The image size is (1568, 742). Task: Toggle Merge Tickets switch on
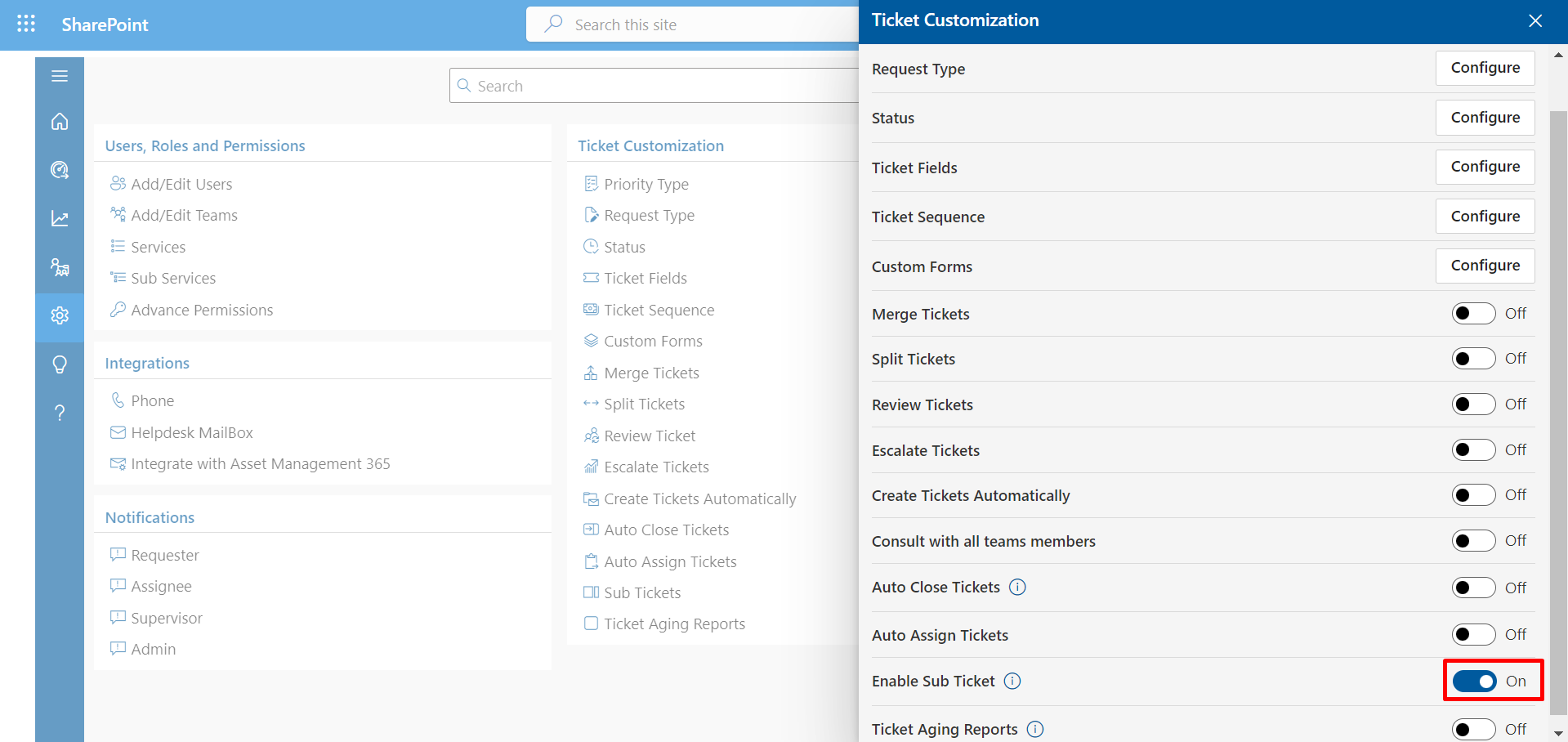click(1474, 314)
